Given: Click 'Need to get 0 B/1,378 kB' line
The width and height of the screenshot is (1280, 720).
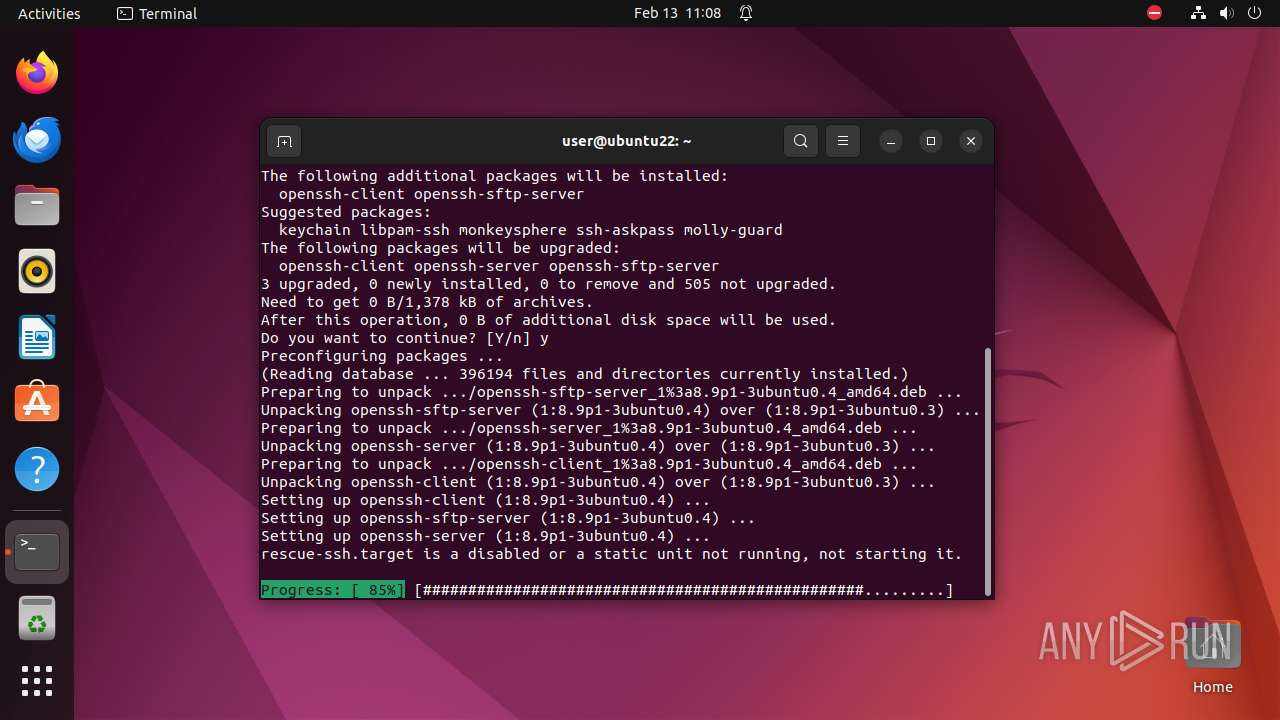Looking at the screenshot, I should point(427,302).
